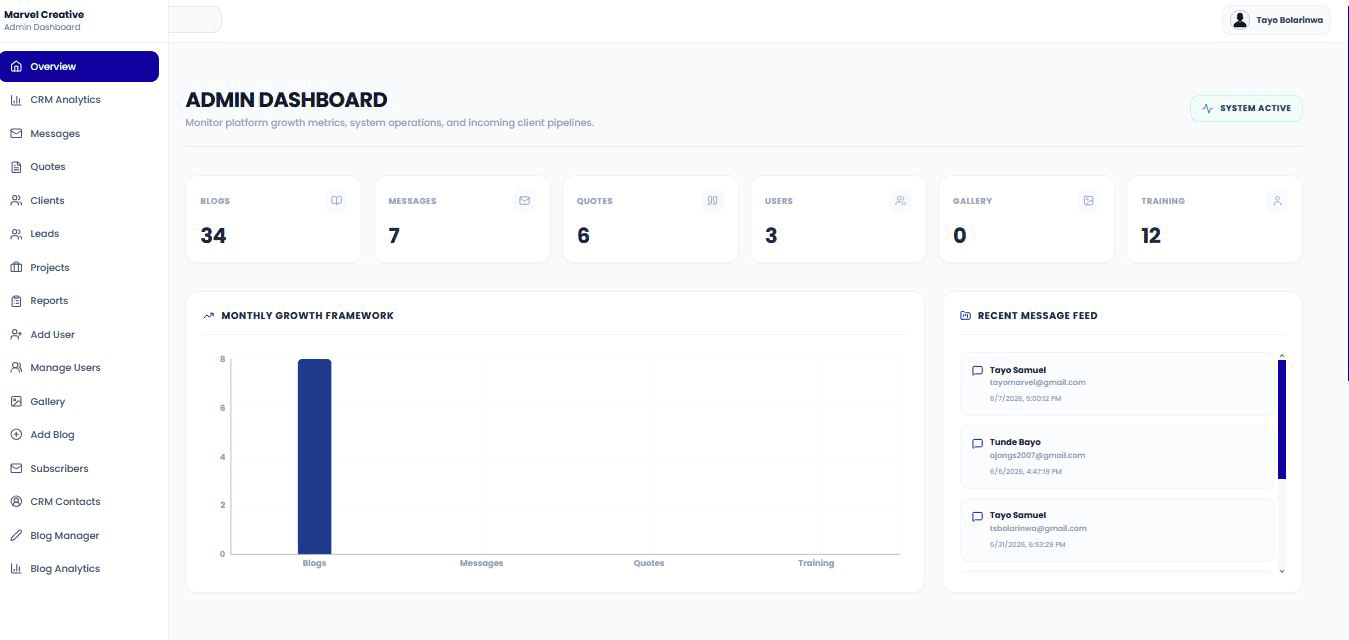Image resolution: width=1349 pixels, height=640 pixels.
Task: Click the Reports clipboard icon
Action: click(16, 301)
